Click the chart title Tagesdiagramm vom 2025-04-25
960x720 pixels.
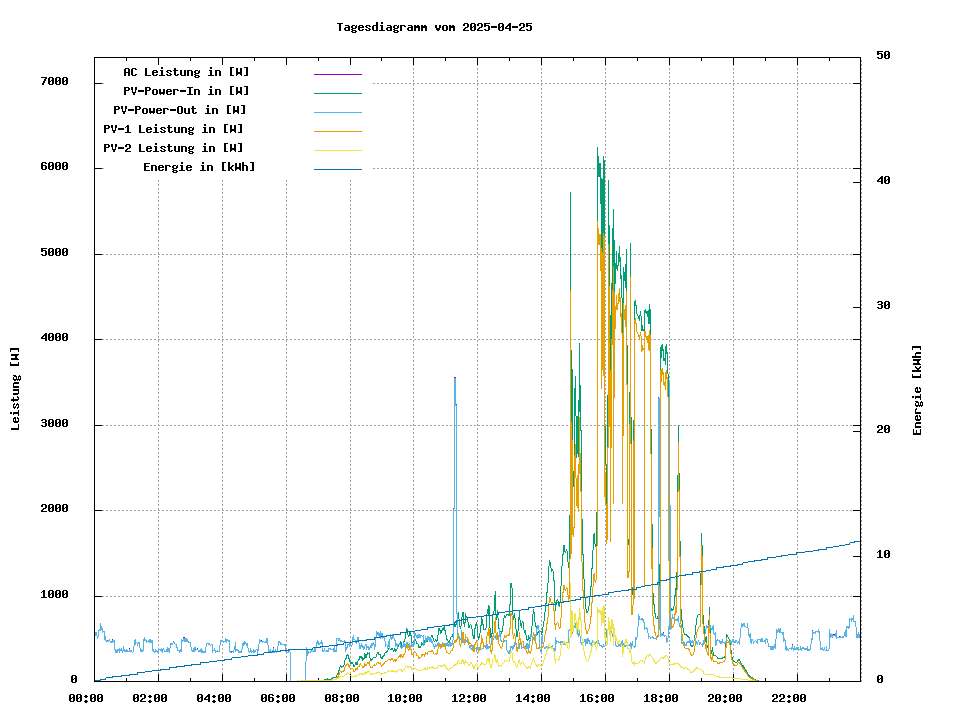434,27
